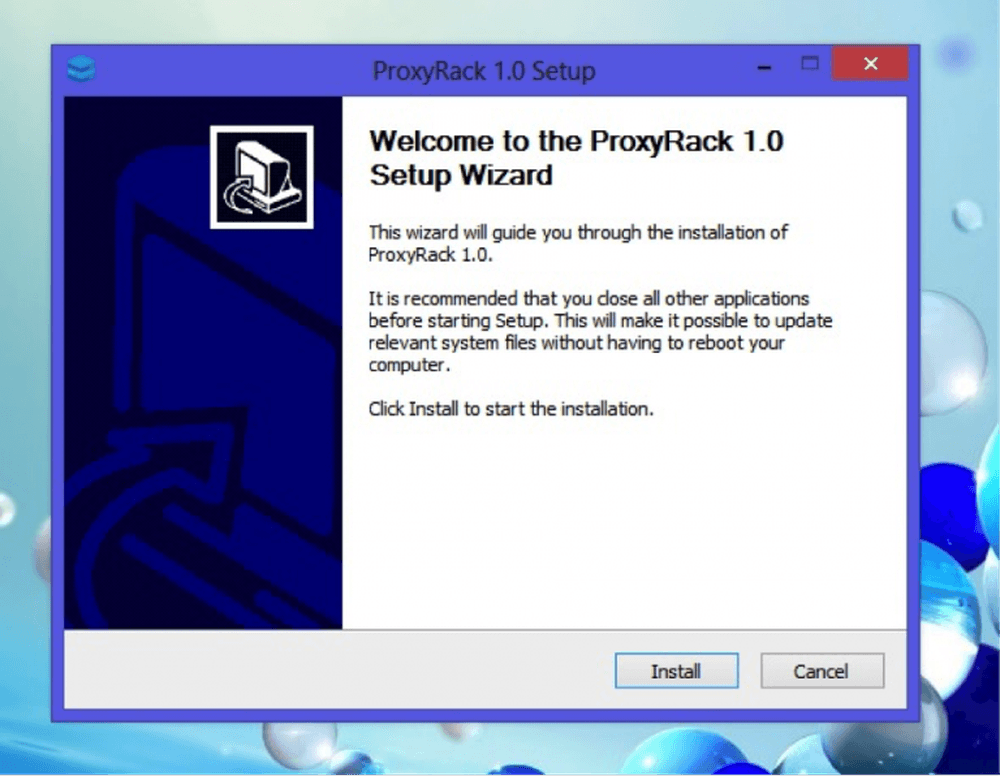Cancel the ProxyRack setup
Screen dimensions: 1000x776
point(822,671)
